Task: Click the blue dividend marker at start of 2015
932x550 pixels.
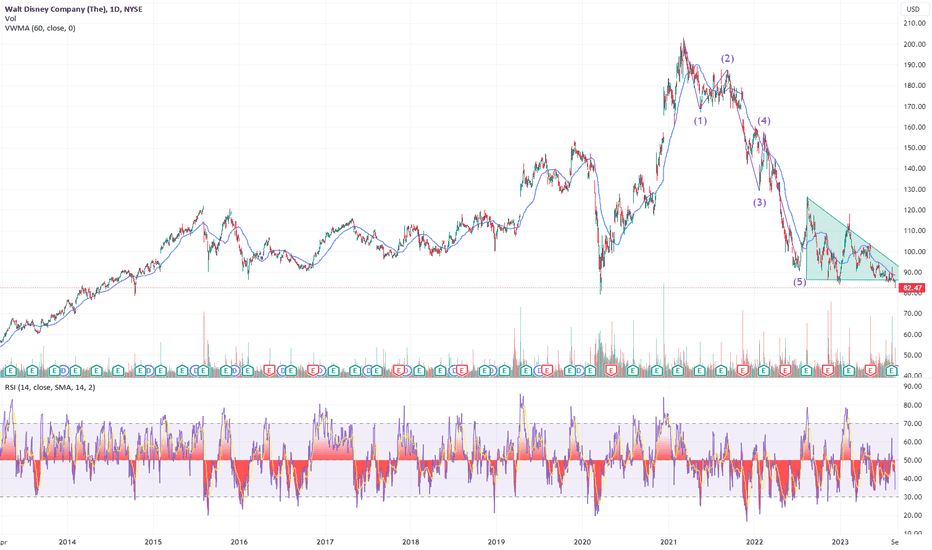Action: point(149,370)
